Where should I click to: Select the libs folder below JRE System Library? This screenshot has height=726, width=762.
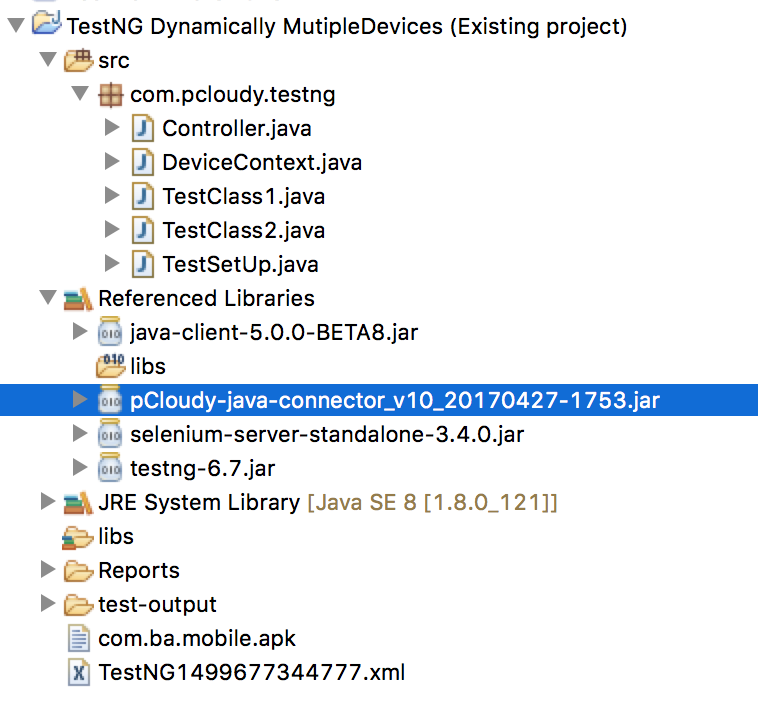[x=116, y=536]
